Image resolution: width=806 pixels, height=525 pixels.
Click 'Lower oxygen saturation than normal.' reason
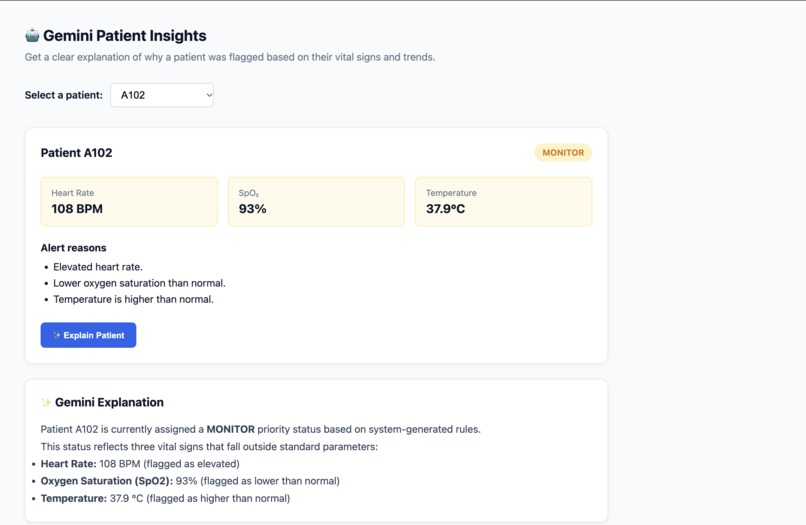[139, 283]
